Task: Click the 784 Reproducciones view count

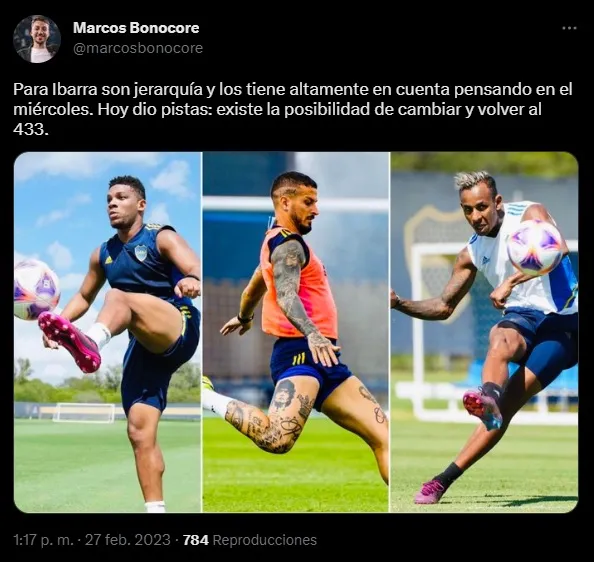Action: tap(250, 540)
